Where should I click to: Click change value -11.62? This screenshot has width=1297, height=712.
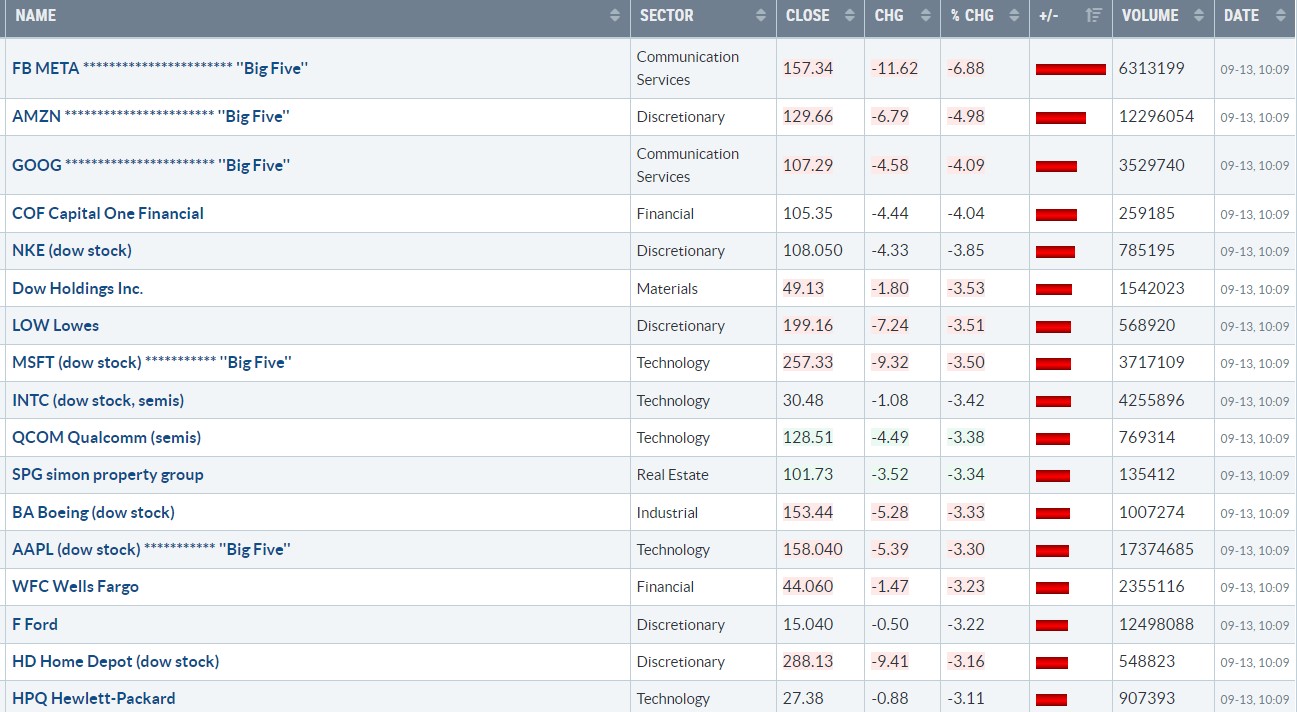[894, 68]
